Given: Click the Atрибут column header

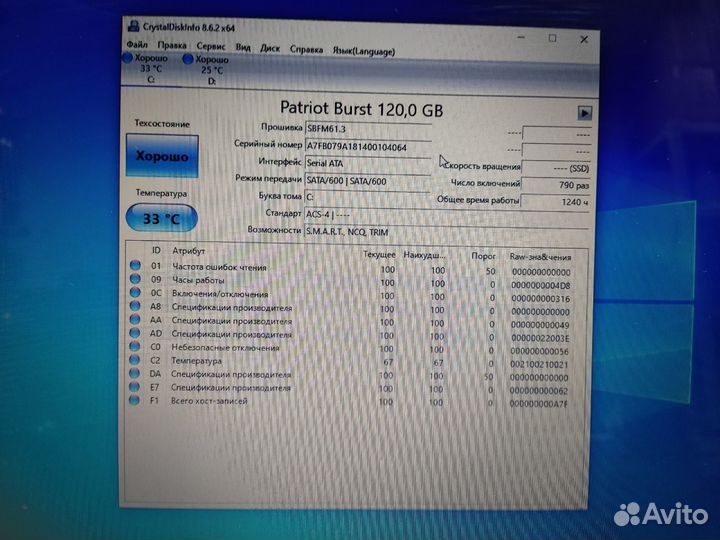Looking at the screenshot, I should click(x=189, y=251).
